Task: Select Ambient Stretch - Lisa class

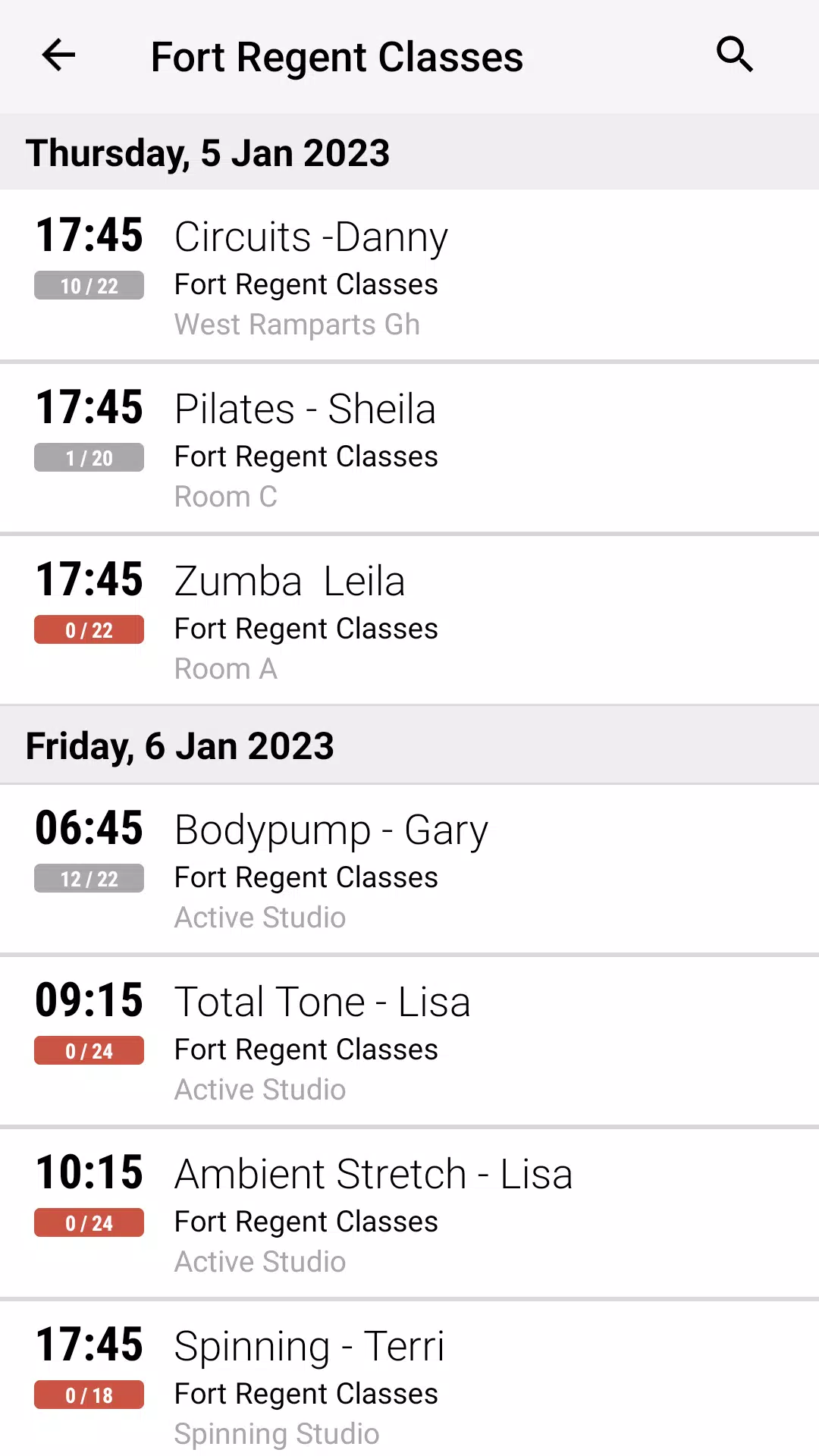Action: (409, 1213)
